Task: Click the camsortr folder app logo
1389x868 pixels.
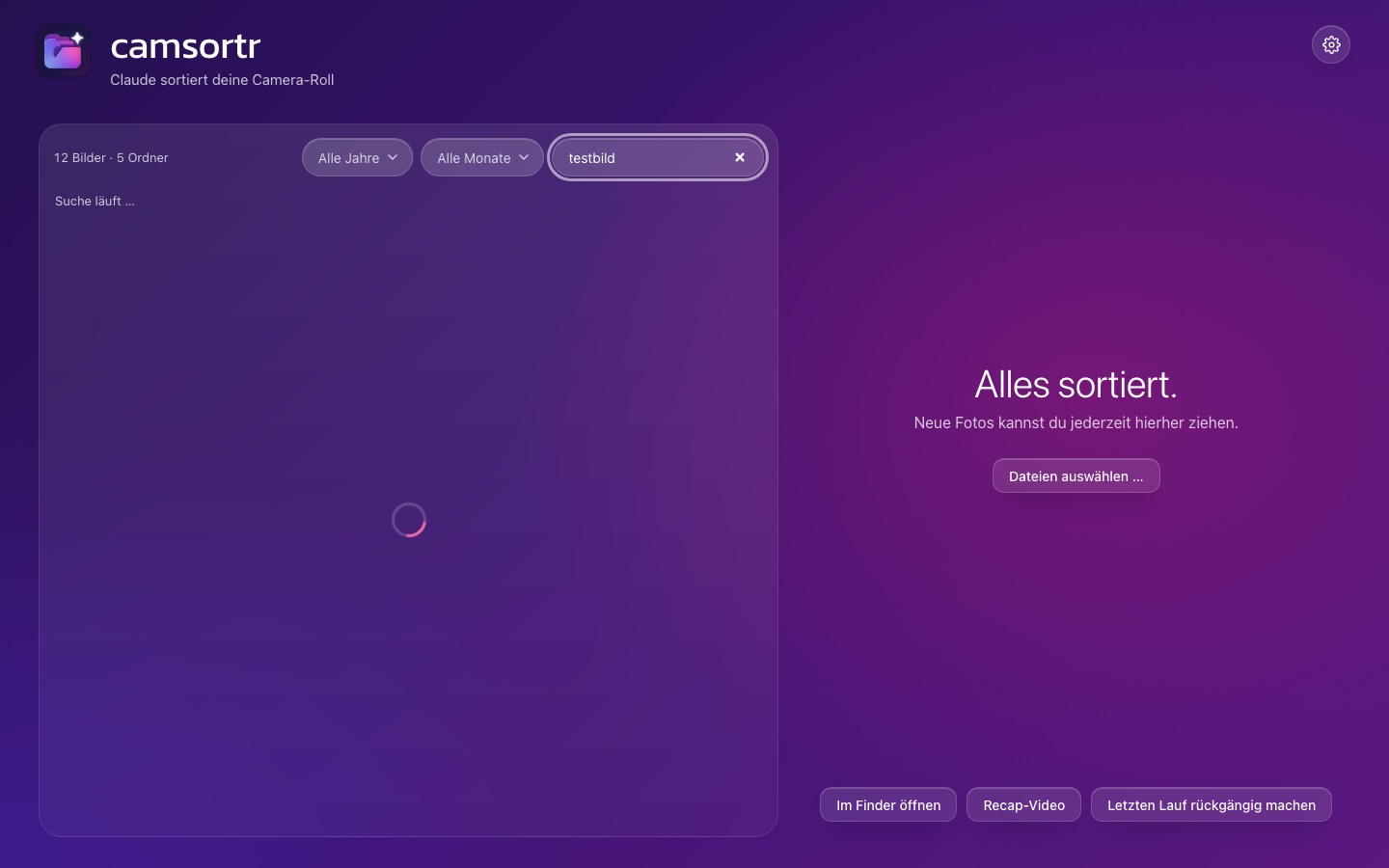Action: [64, 50]
